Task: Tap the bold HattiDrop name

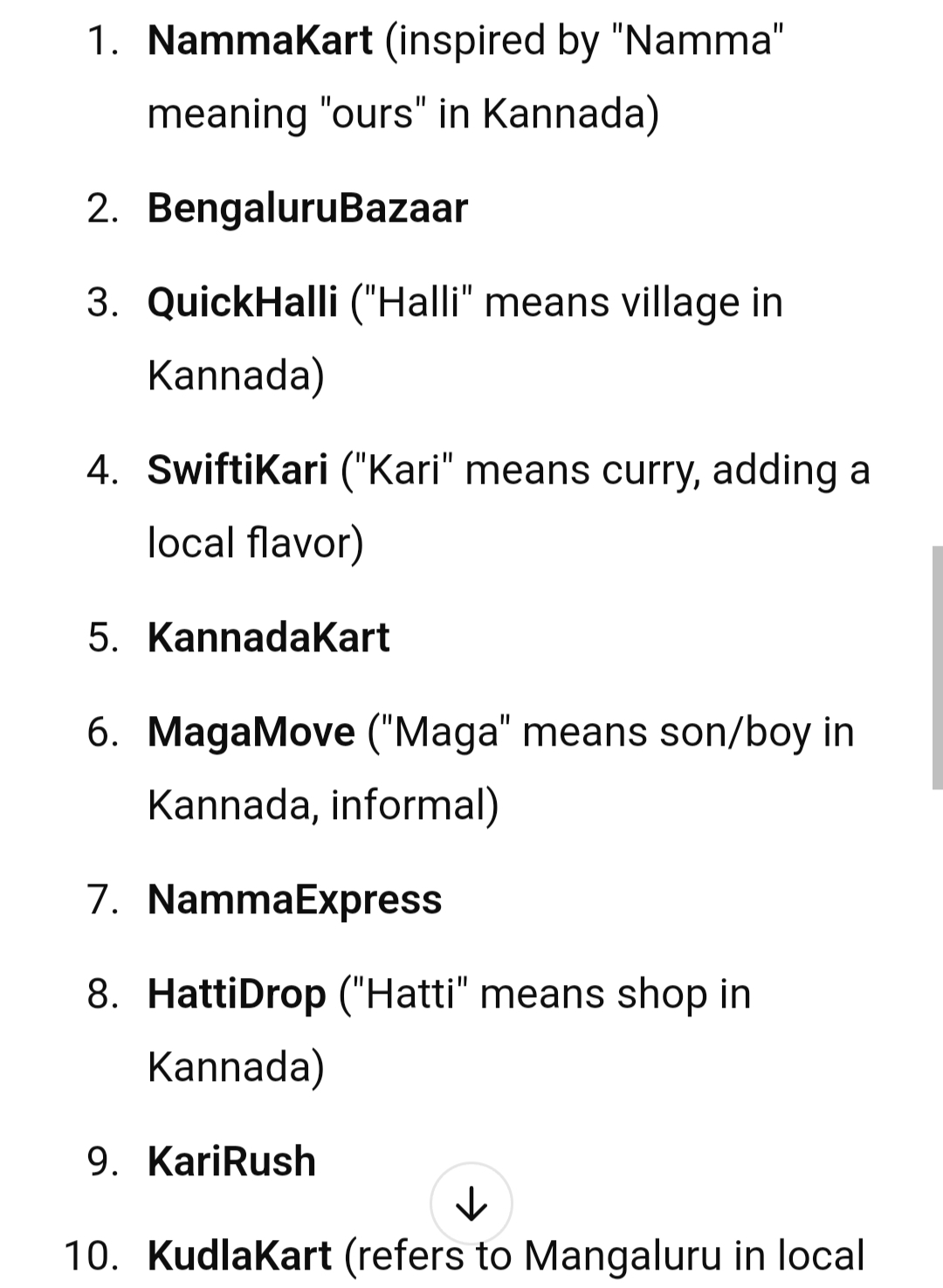Action: click(237, 994)
